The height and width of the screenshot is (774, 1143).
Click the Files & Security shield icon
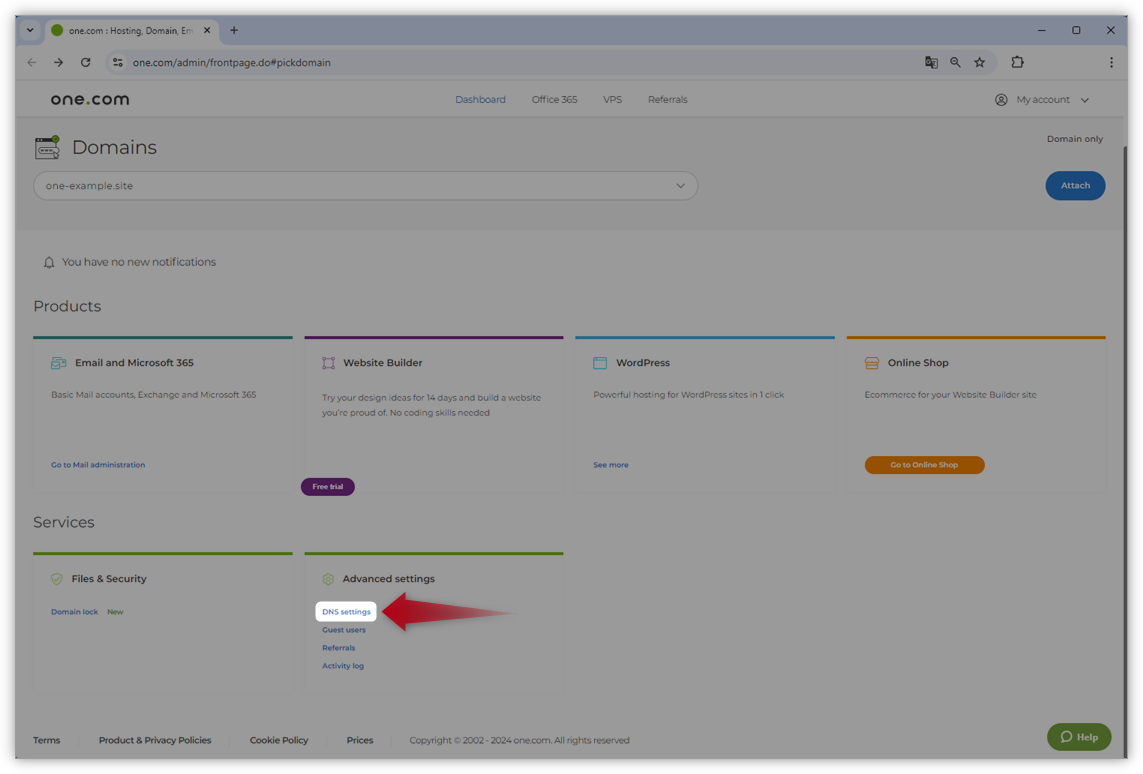[x=57, y=578]
